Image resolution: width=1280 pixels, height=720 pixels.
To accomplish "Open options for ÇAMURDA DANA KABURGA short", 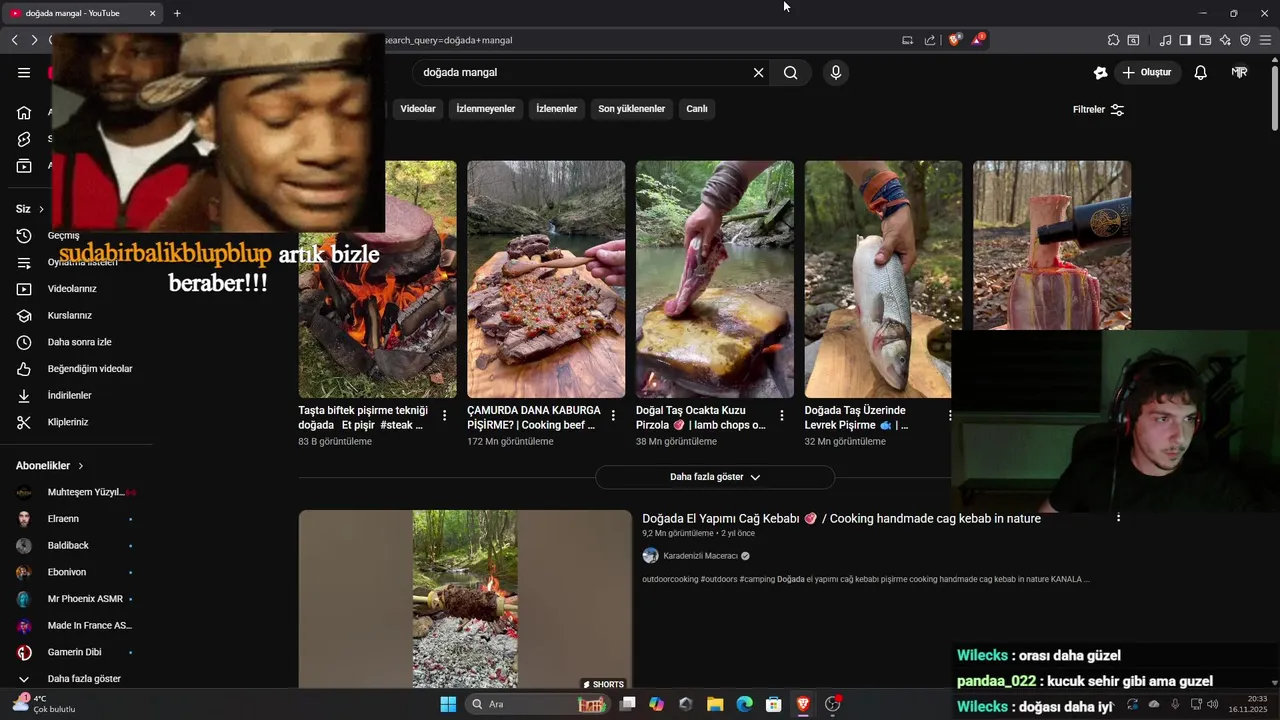I will coord(613,415).
